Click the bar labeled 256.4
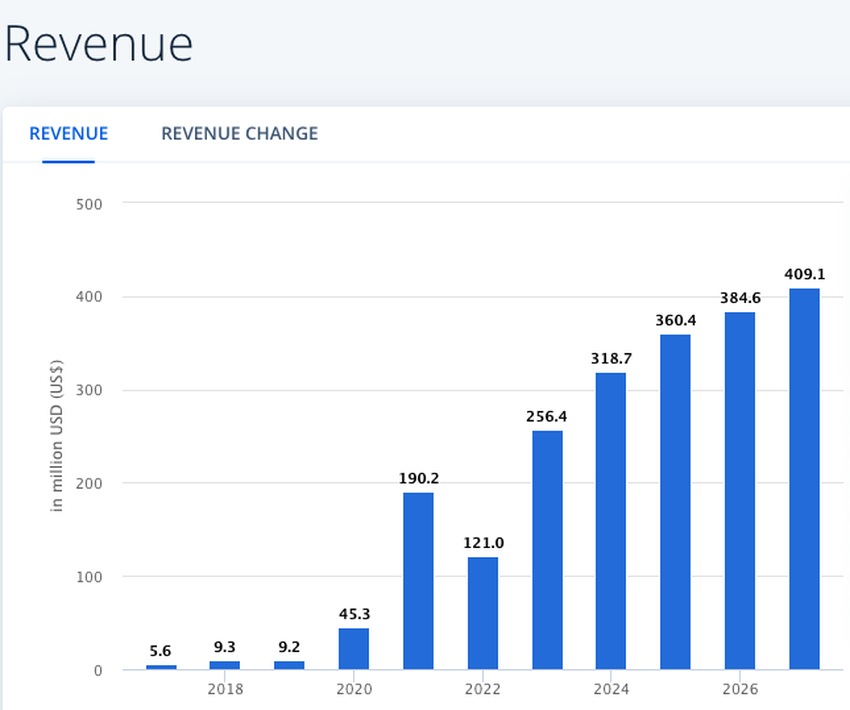Screen dimensions: 850x710 (x=547, y=550)
